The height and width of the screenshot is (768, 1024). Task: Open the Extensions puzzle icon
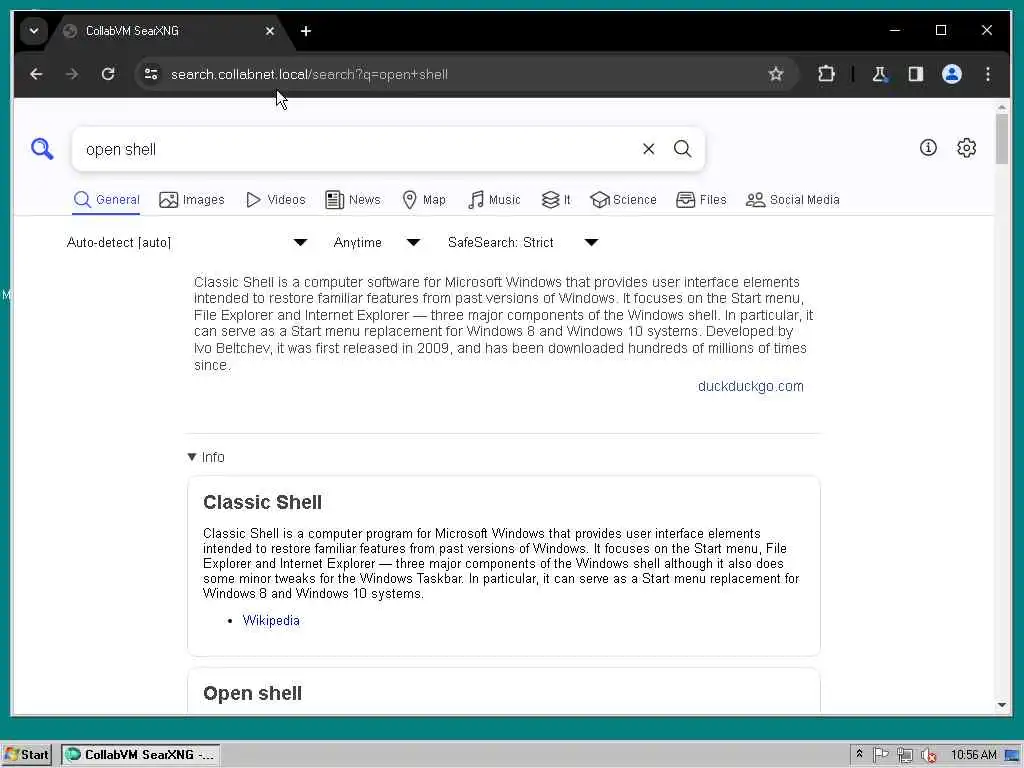826,74
